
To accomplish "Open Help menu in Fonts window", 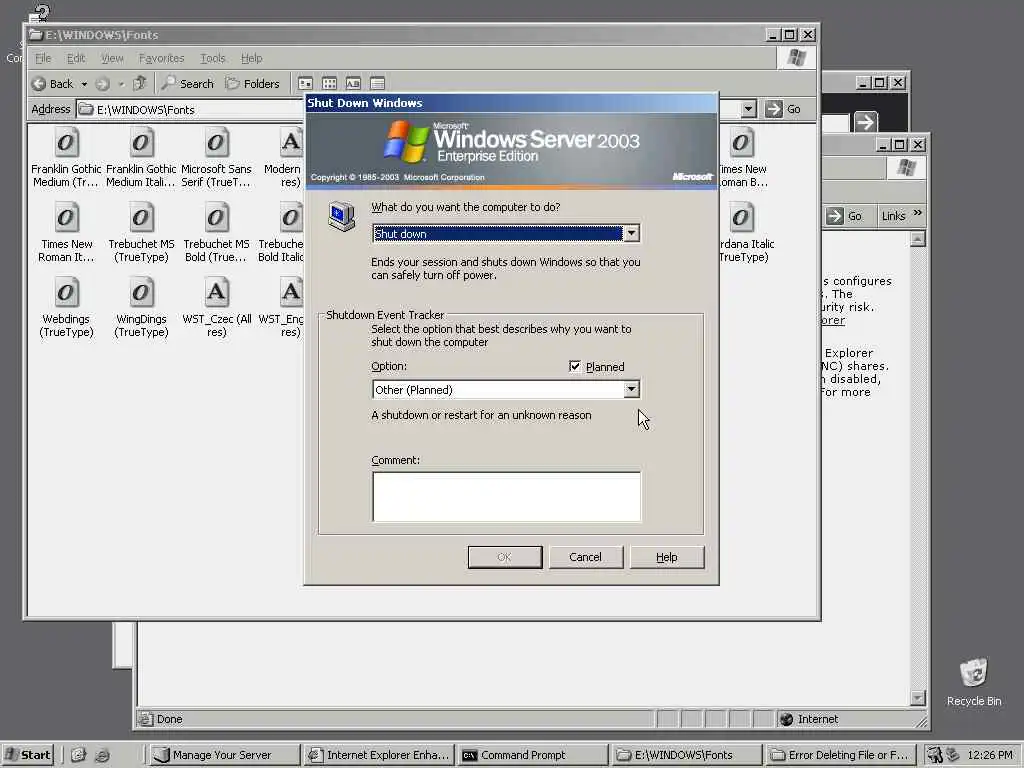I will tap(251, 58).
